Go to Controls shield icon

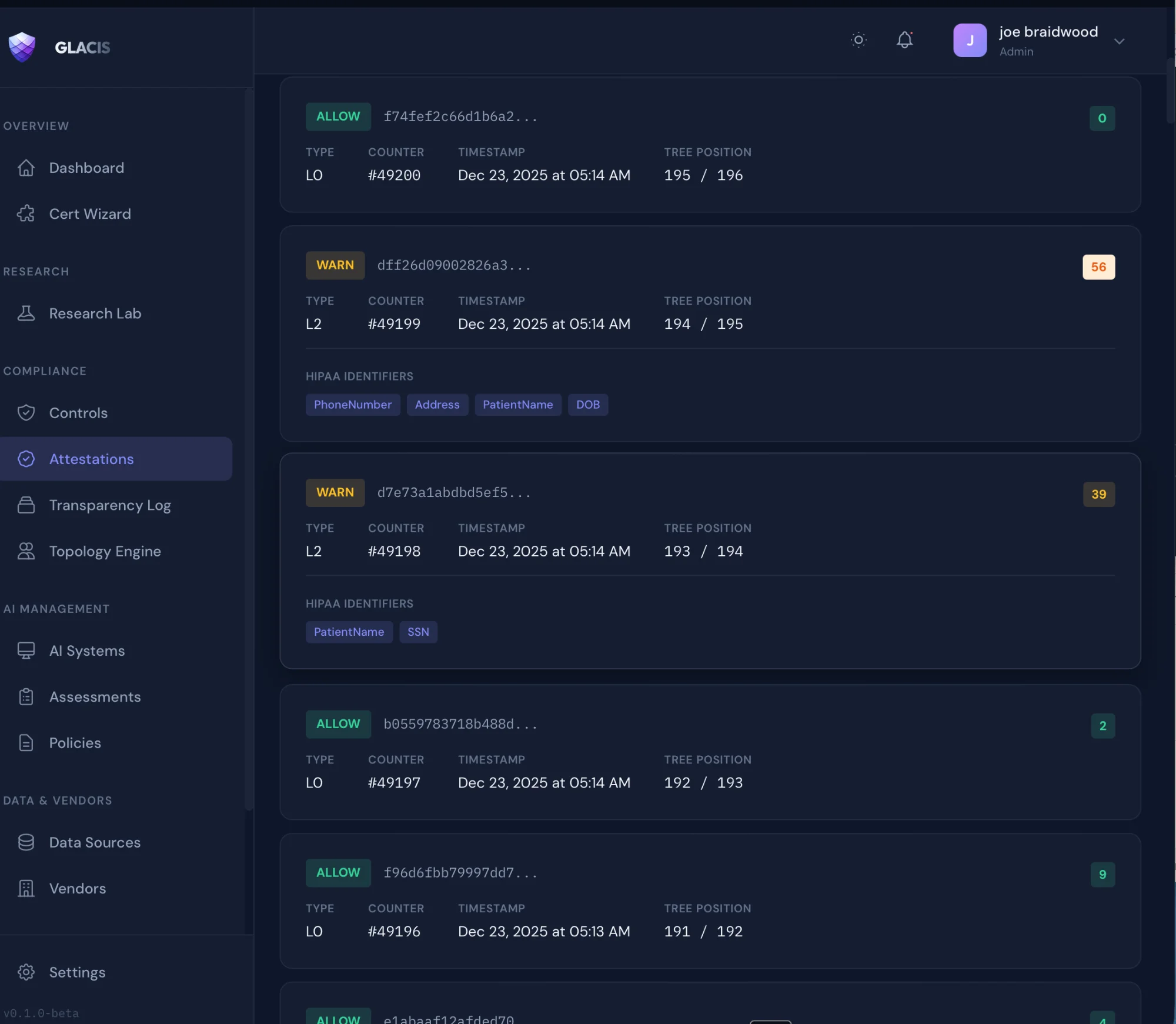[x=26, y=412]
